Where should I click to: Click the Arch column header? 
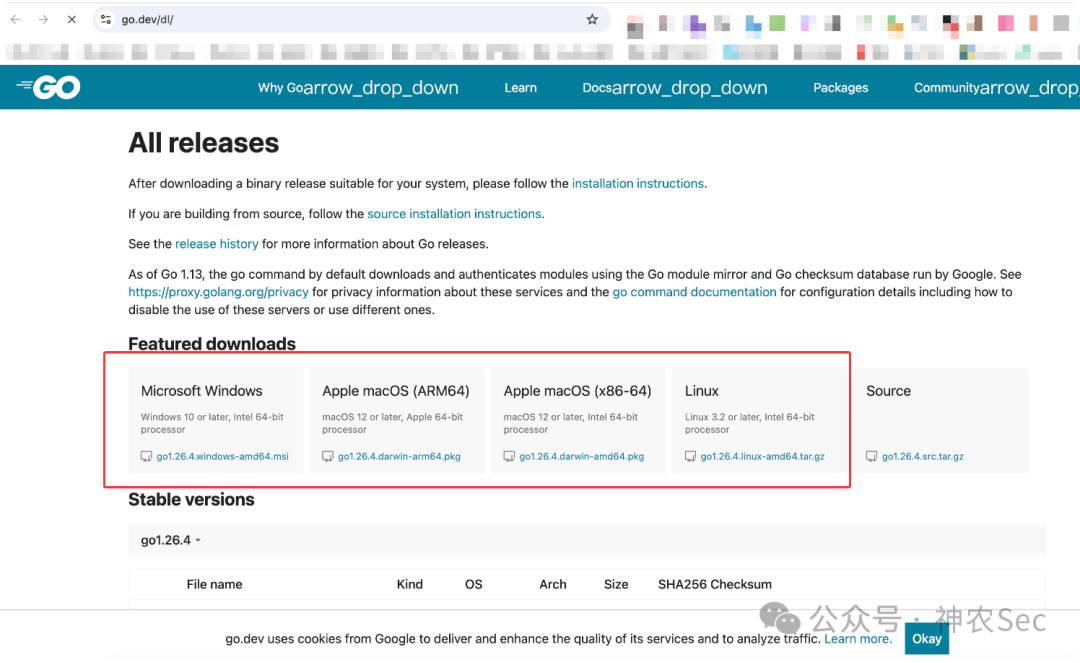(x=553, y=585)
